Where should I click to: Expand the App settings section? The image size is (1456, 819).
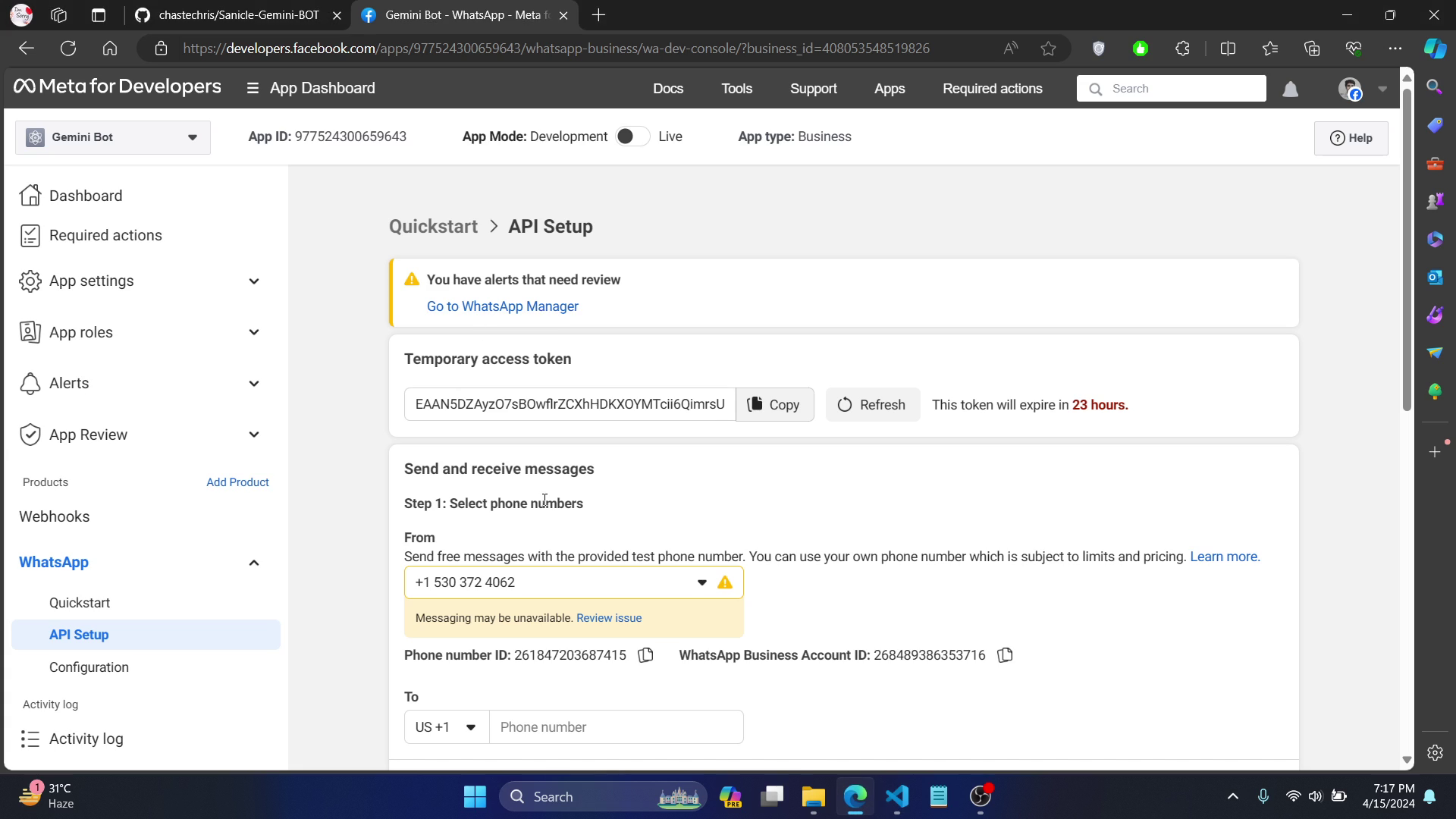pos(254,281)
